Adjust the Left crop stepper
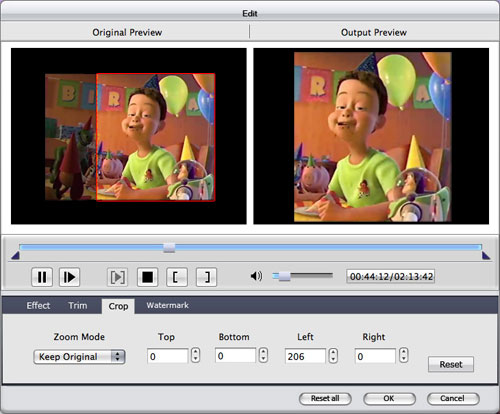 333,356
